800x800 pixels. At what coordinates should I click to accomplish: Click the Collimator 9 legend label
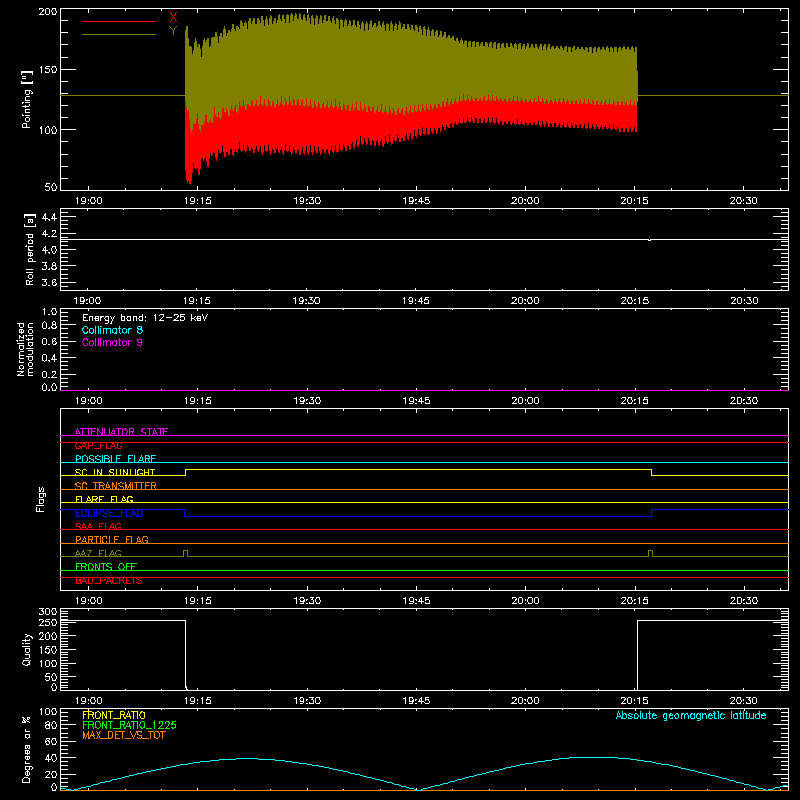point(112,342)
